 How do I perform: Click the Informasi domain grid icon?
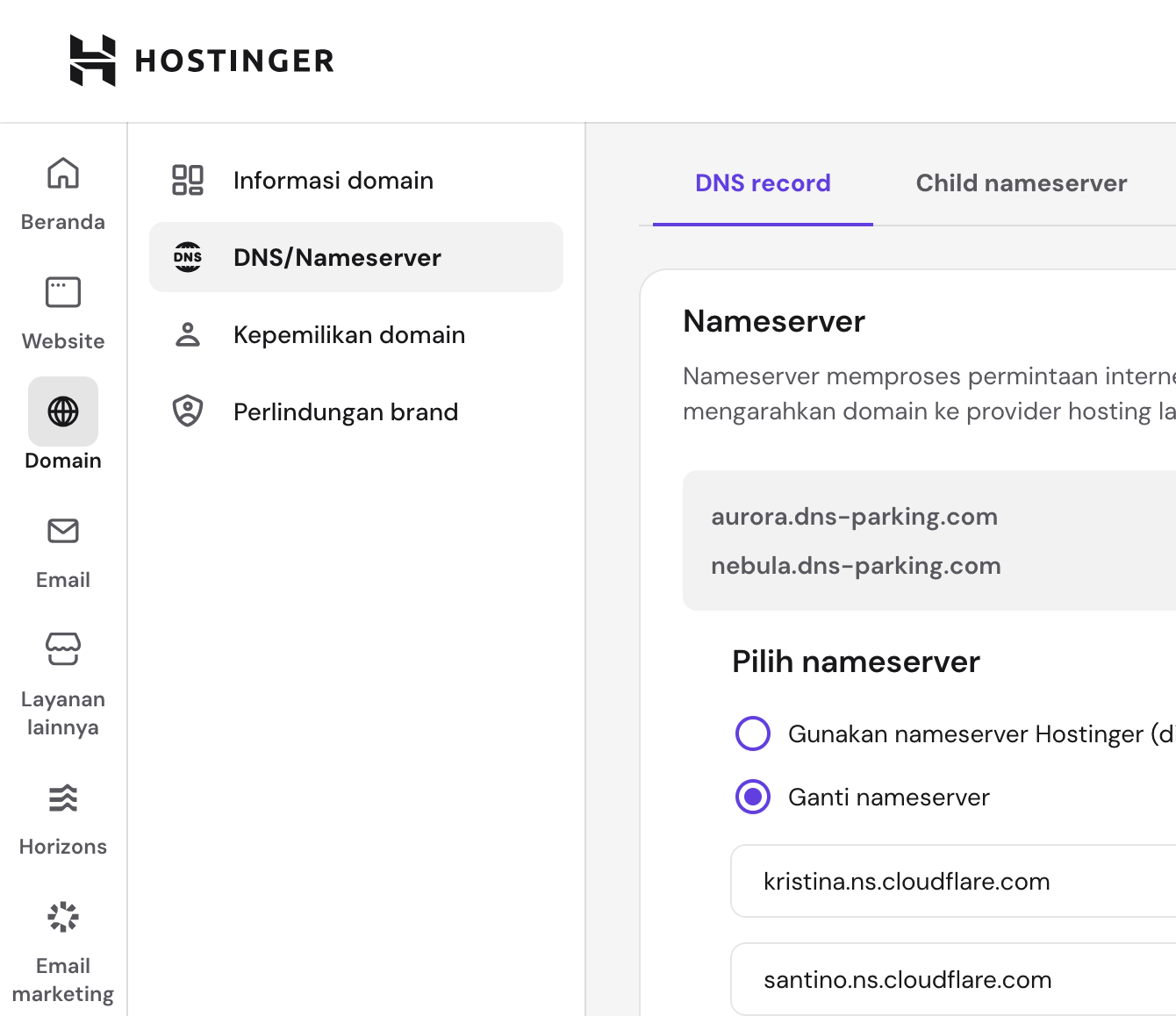coord(188,180)
